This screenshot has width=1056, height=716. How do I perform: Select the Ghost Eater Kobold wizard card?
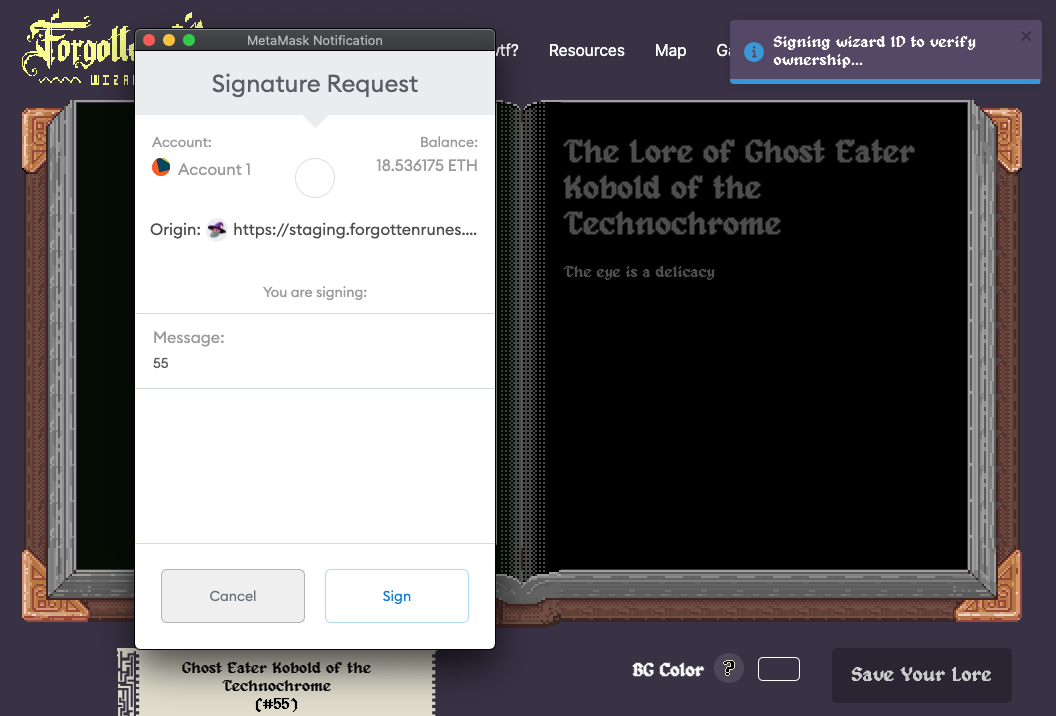click(x=276, y=685)
